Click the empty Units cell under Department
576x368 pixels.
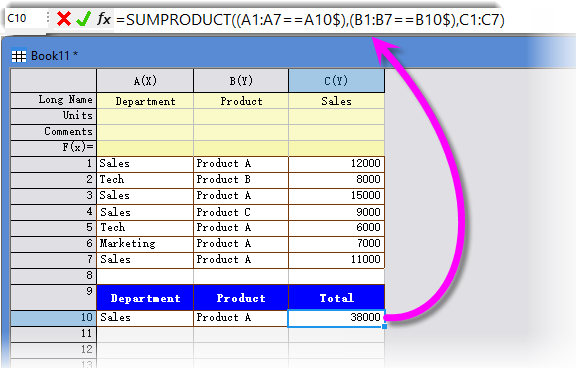click(145, 116)
